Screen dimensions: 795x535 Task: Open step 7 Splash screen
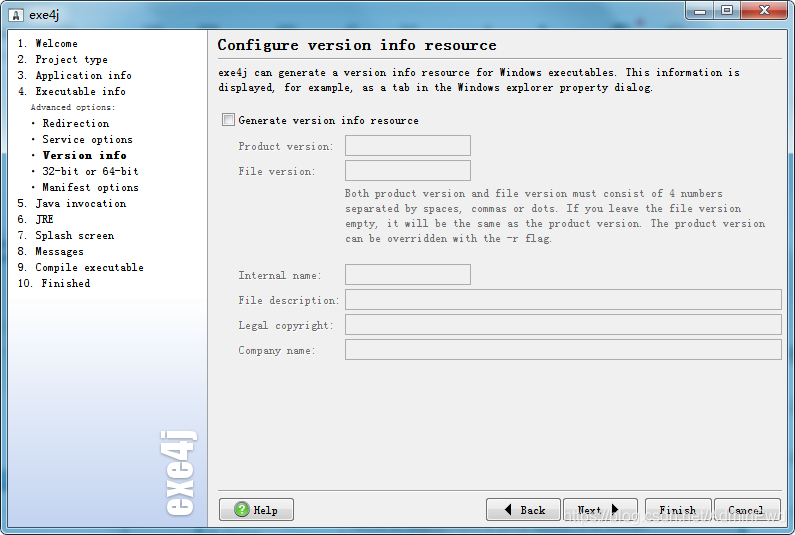[65, 235]
